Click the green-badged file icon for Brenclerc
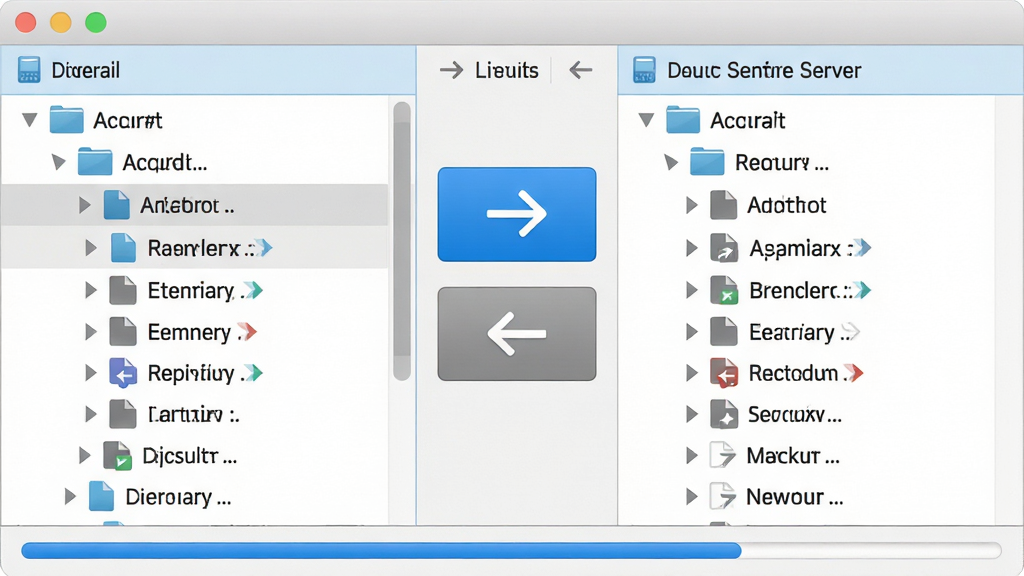Image resolution: width=1024 pixels, height=576 pixels. point(724,291)
